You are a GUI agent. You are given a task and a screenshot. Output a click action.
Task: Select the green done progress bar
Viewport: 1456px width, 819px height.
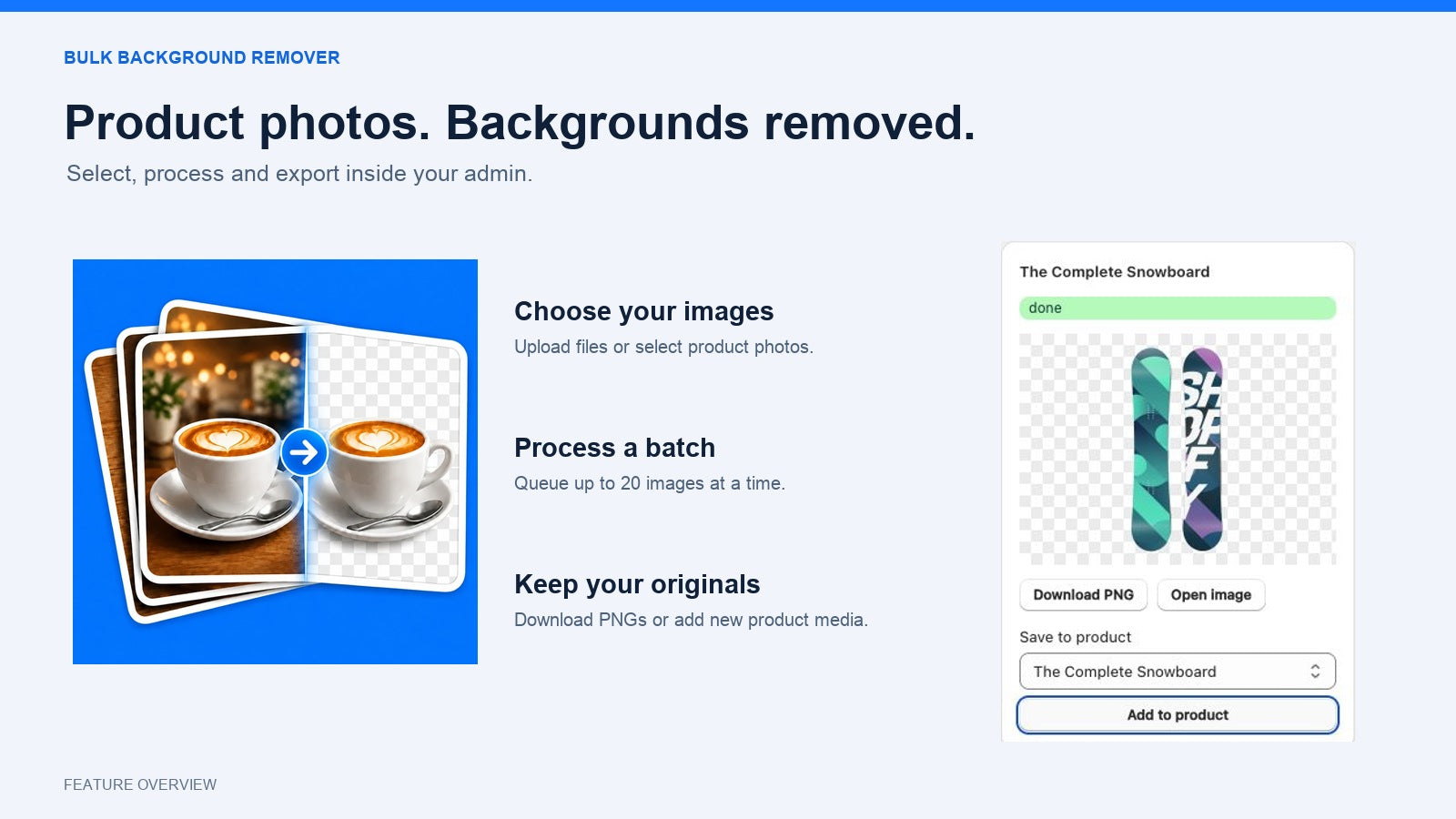[x=1178, y=308]
